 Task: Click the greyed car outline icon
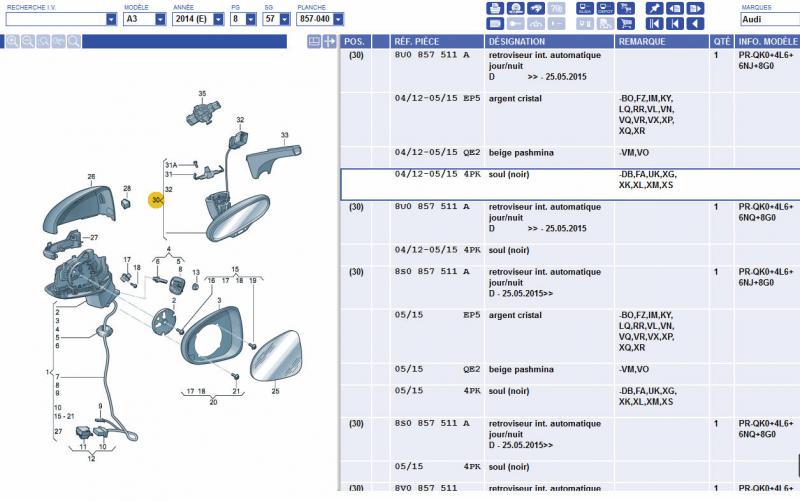(536, 23)
